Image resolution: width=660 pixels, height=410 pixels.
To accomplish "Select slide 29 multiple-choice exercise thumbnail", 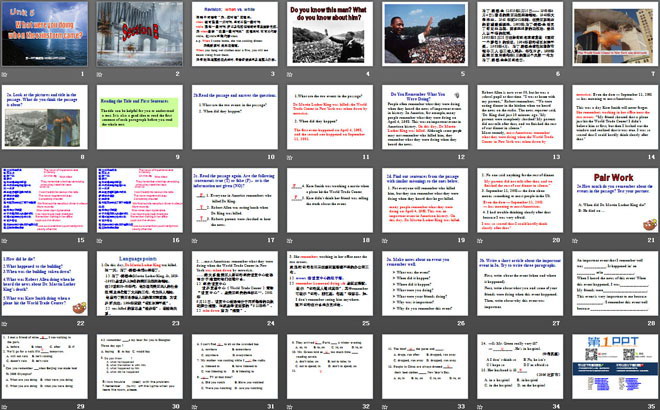I will pyautogui.click(x=45, y=367).
